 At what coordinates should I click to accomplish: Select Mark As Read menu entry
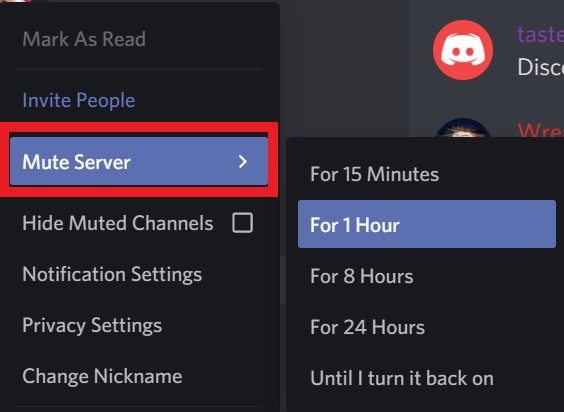(x=139, y=39)
